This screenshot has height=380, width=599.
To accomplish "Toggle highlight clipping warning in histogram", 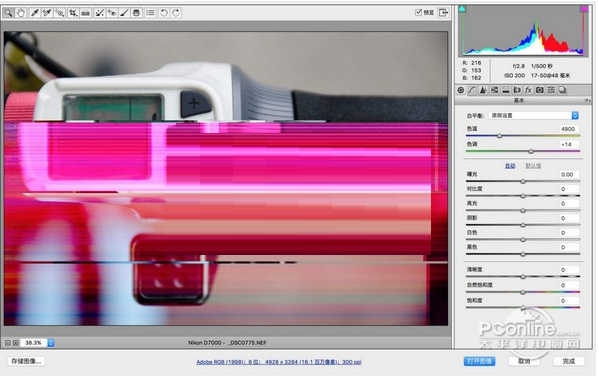I will click(584, 9).
